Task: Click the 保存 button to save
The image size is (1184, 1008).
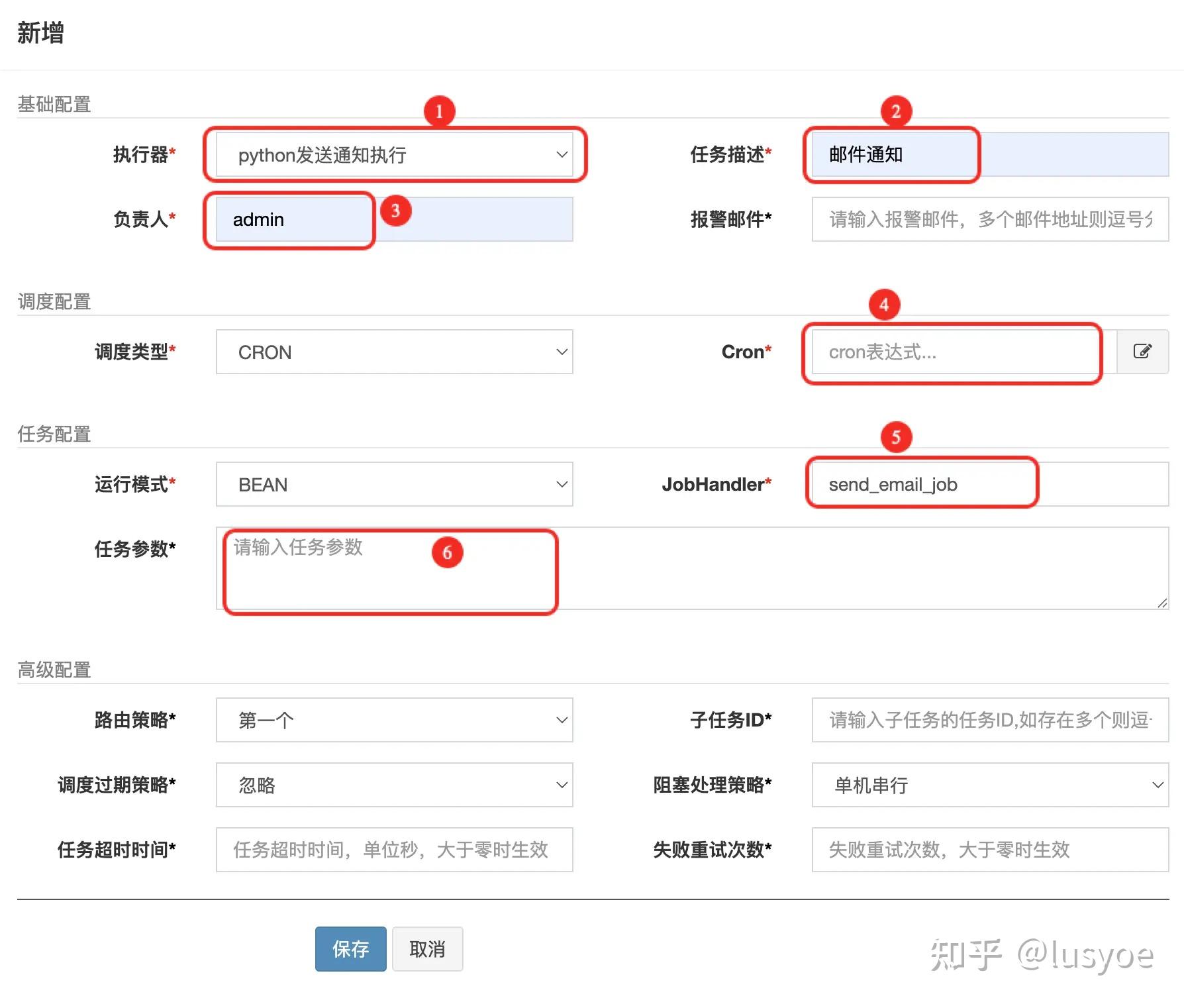Action: coord(350,950)
